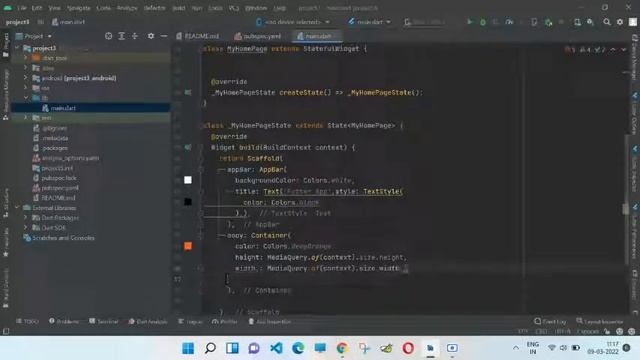This screenshot has height=360, width=640.
Task: Click the run gutter icon beside createState
Action: point(188,93)
